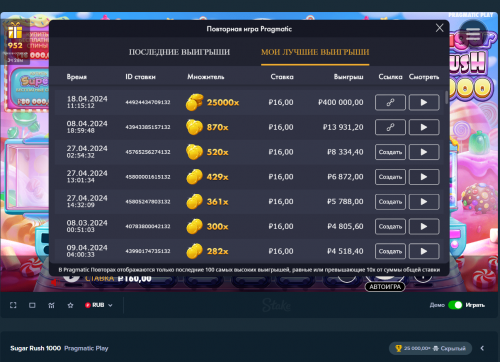Image resolution: width=500 pixels, height=362 pixels.
Task: Open the gift box bonus icon
Action: (x=15, y=32)
